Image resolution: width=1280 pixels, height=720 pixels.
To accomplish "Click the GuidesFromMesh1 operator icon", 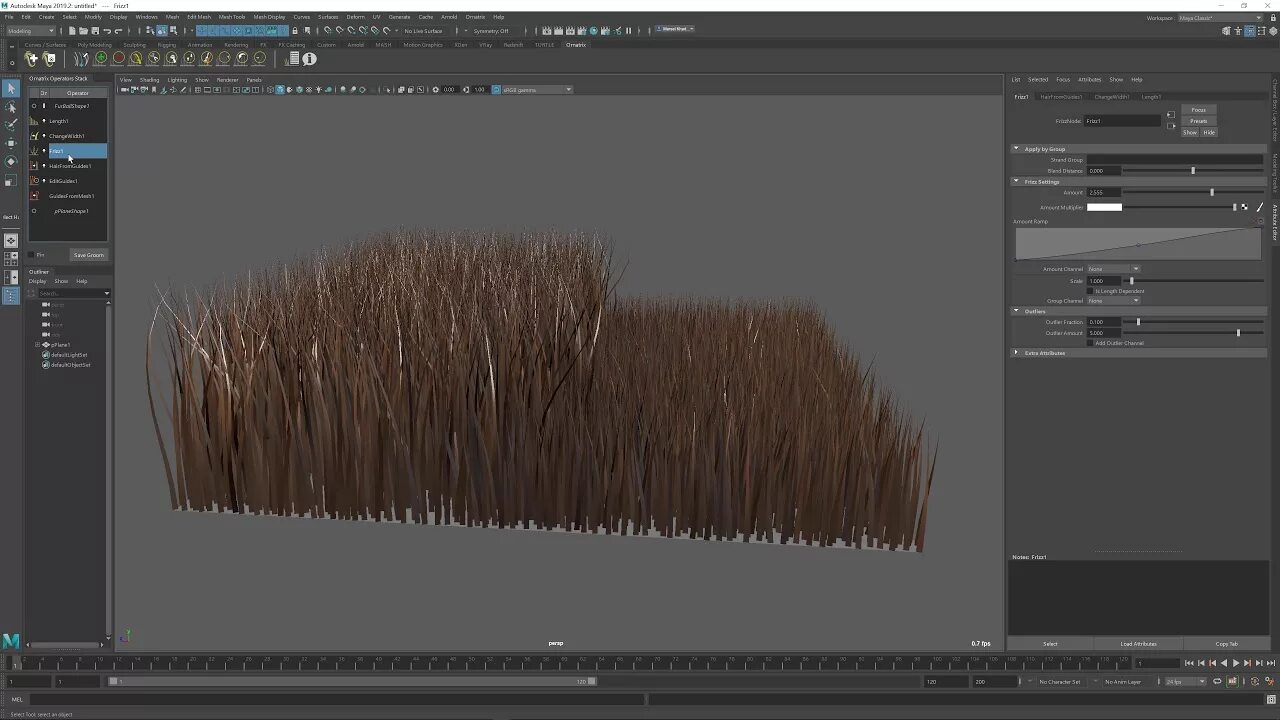I will (x=34, y=196).
